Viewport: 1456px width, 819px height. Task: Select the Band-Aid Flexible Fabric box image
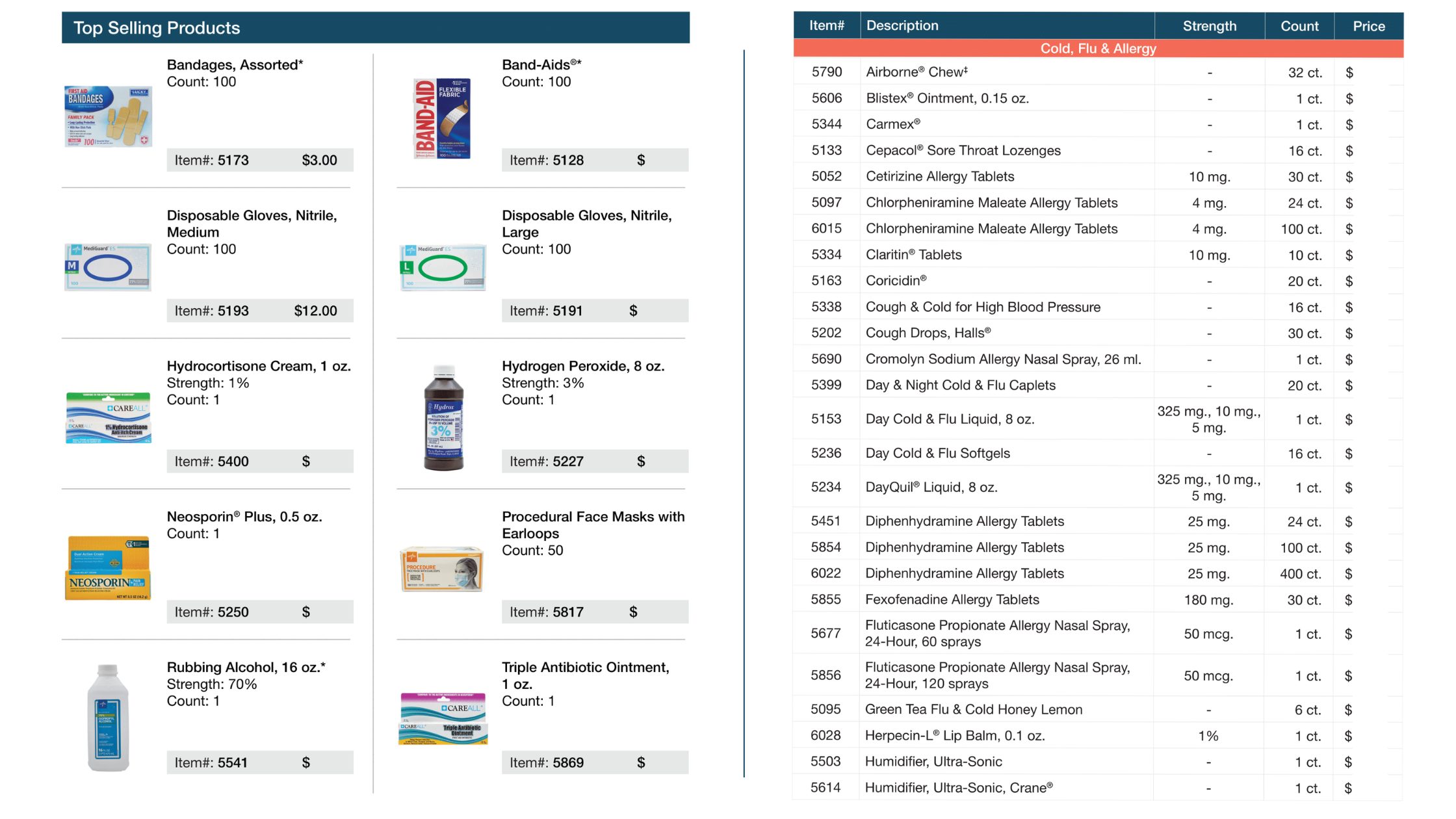pyautogui.click(x=442, y=118)
